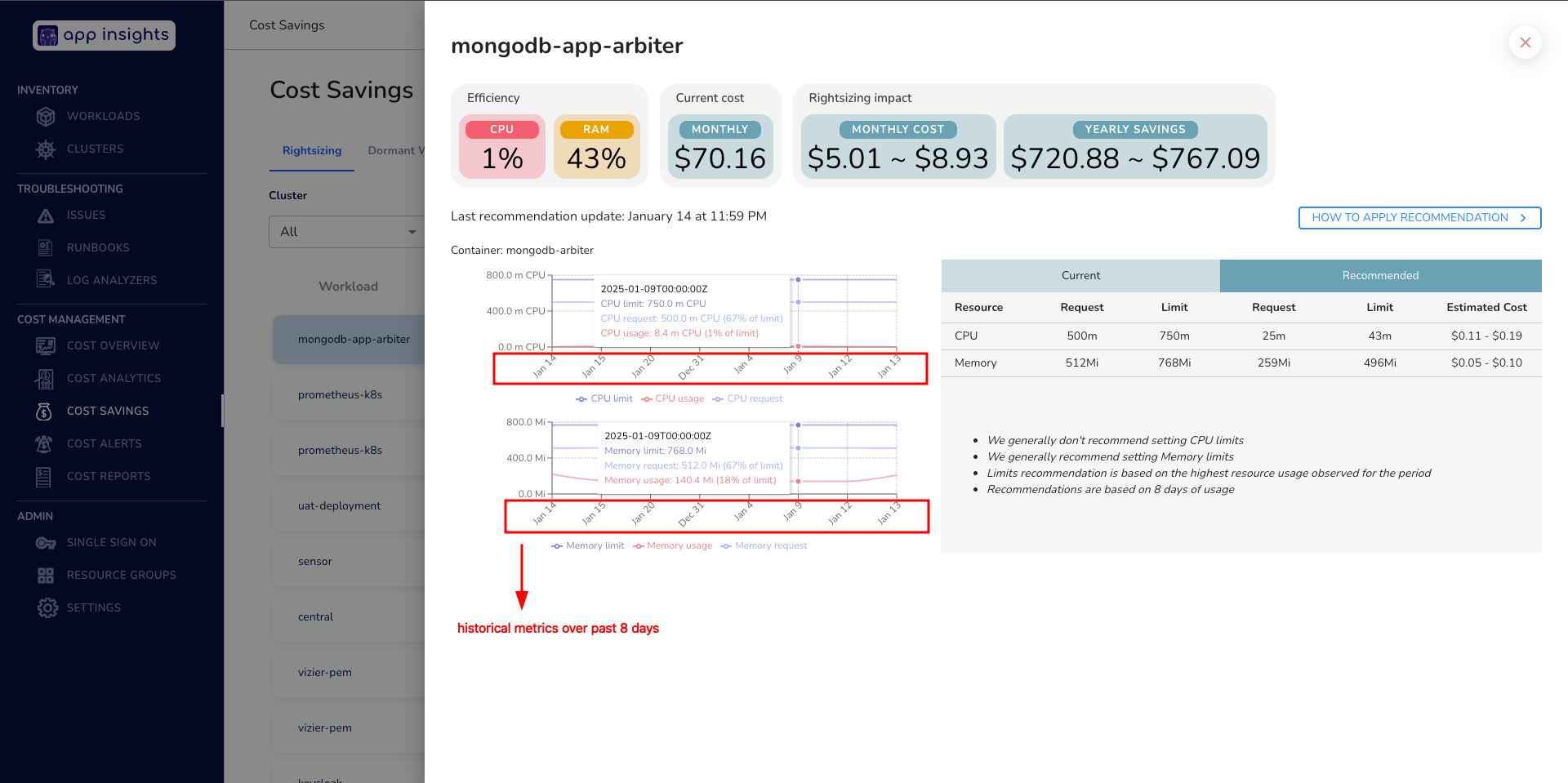
Task: Open Settings page label
Action: point(93,607)
